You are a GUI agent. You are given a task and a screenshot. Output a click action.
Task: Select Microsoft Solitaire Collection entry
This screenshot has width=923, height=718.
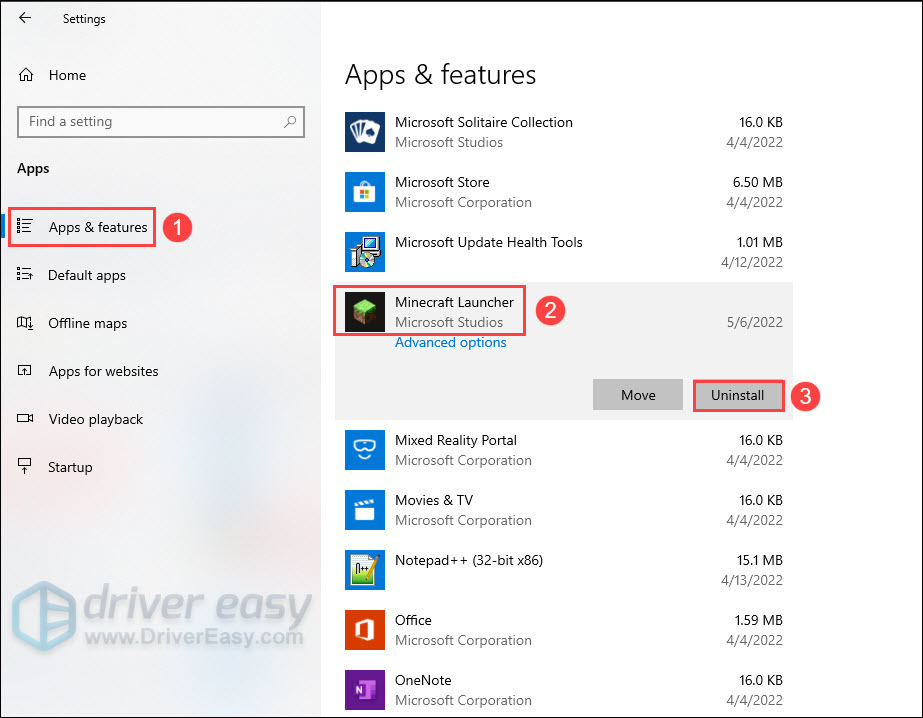(x=563, y=132)
